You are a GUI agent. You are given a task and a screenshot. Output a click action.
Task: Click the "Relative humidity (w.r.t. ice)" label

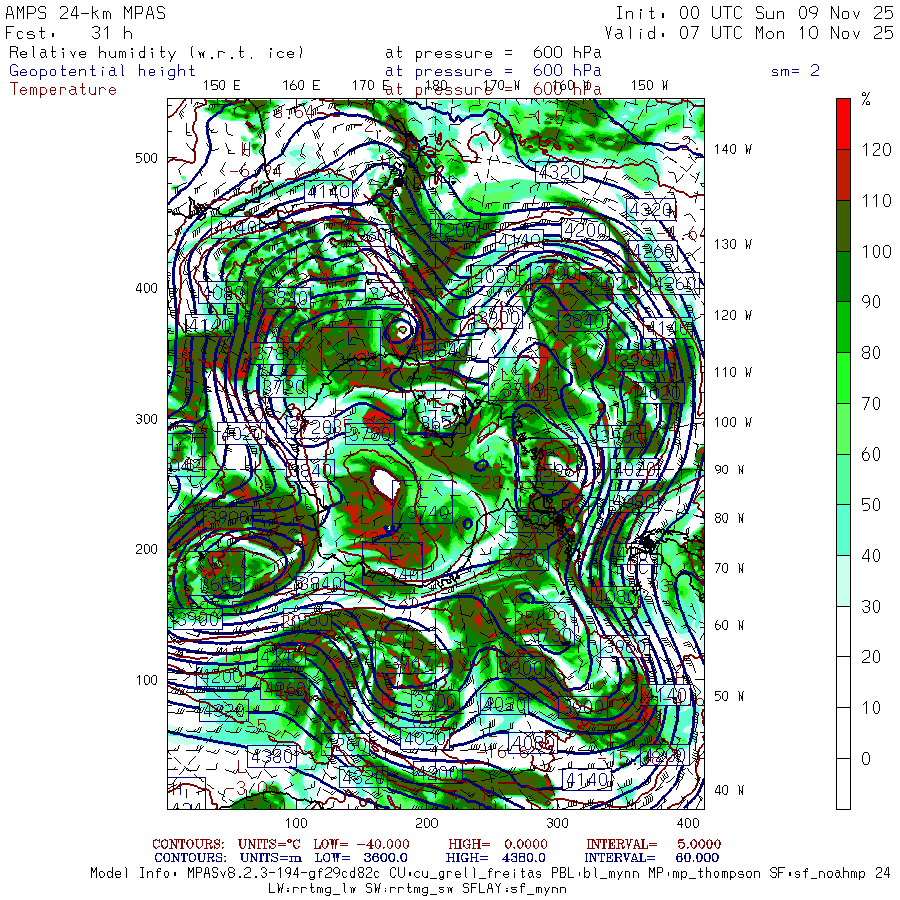click(157, 53)
